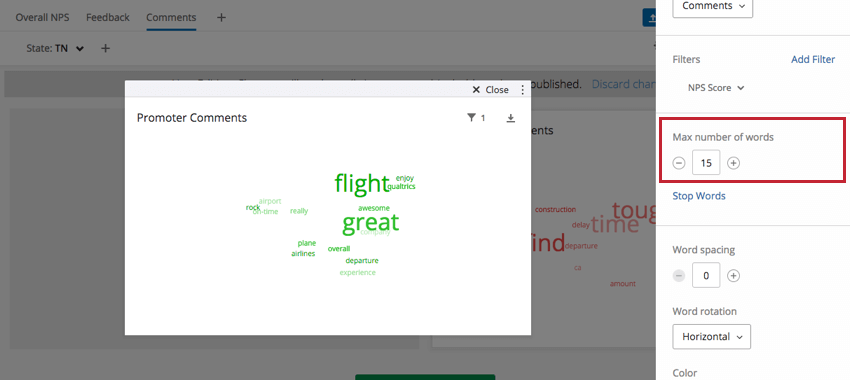
Task: Expand the State: TN filter dropdown
Action: pyautogui.click(x=55, y=48)
